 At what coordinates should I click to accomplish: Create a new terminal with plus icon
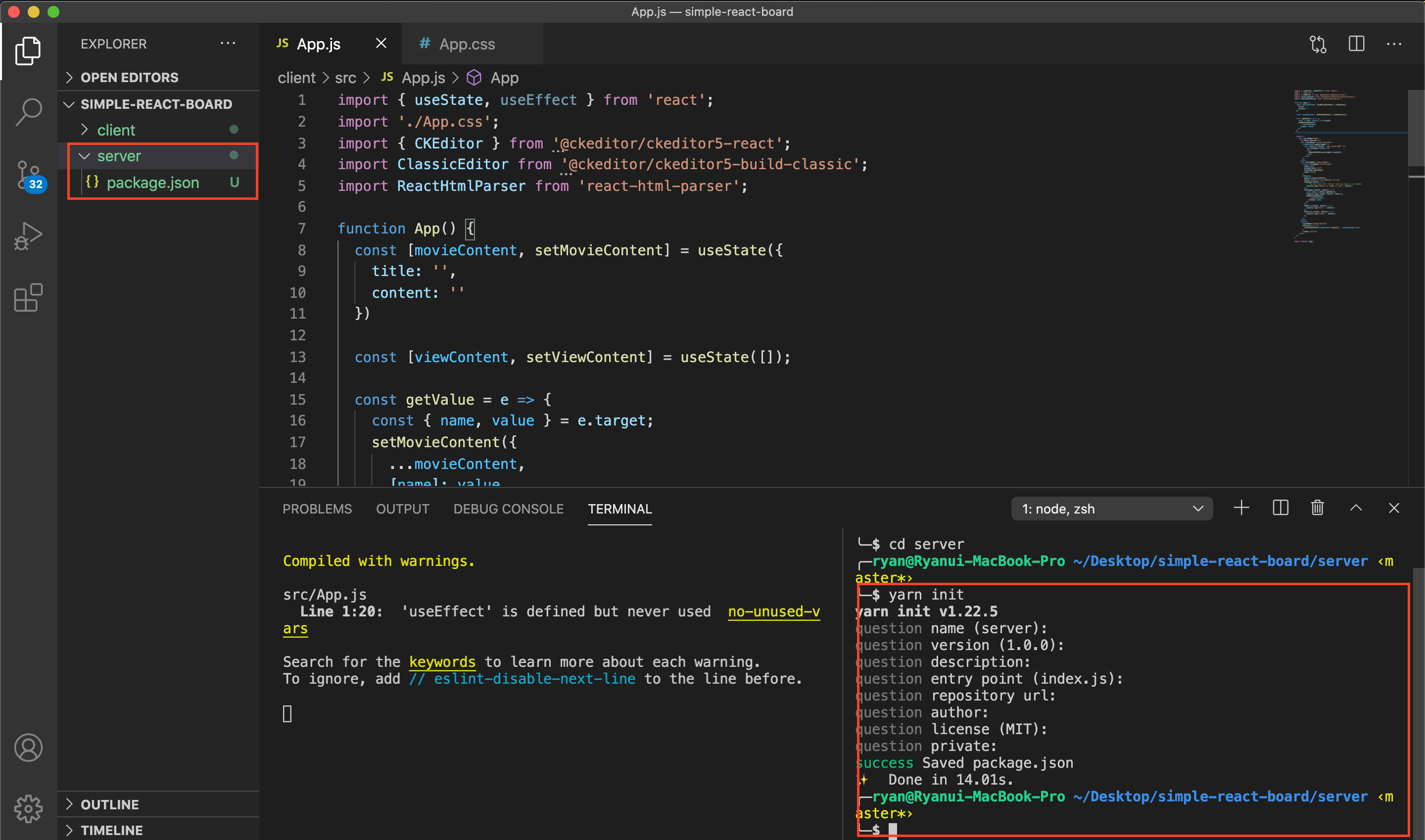[1241, 508]
